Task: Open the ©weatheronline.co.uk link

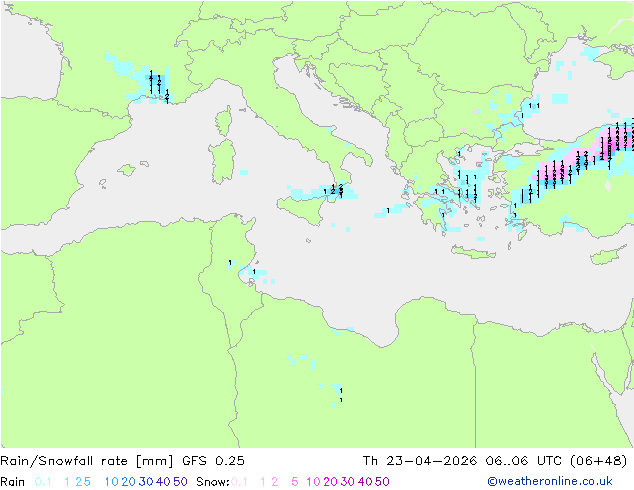Action: [550, 482]
